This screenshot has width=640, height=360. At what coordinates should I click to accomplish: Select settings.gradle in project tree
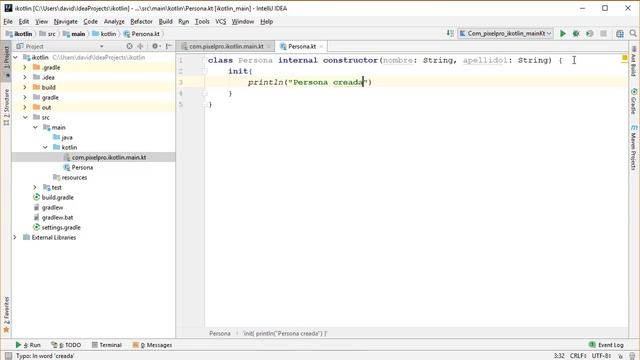57,228
